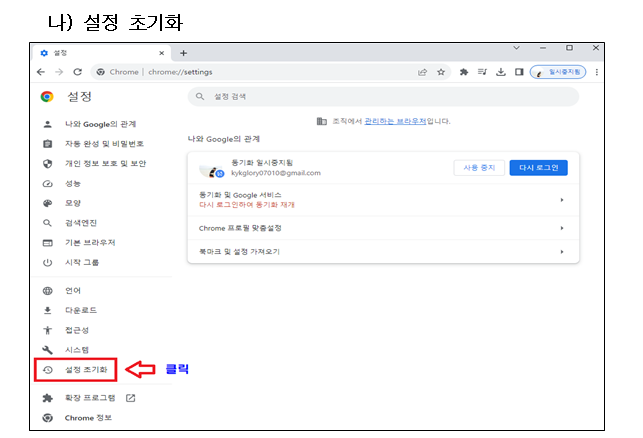643x438 pixels.
Task: Expand 동기화 및 Google 서비스 row arrow
Action: pyautogui.click(x=562, y=200)
